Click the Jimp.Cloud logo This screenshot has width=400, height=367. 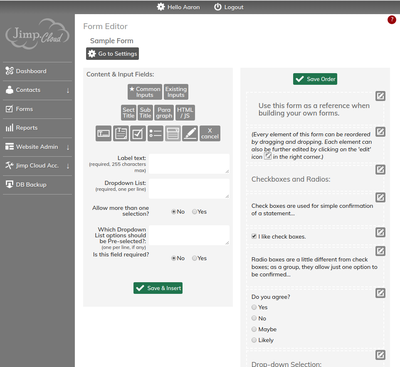click(x=37, y=34)
